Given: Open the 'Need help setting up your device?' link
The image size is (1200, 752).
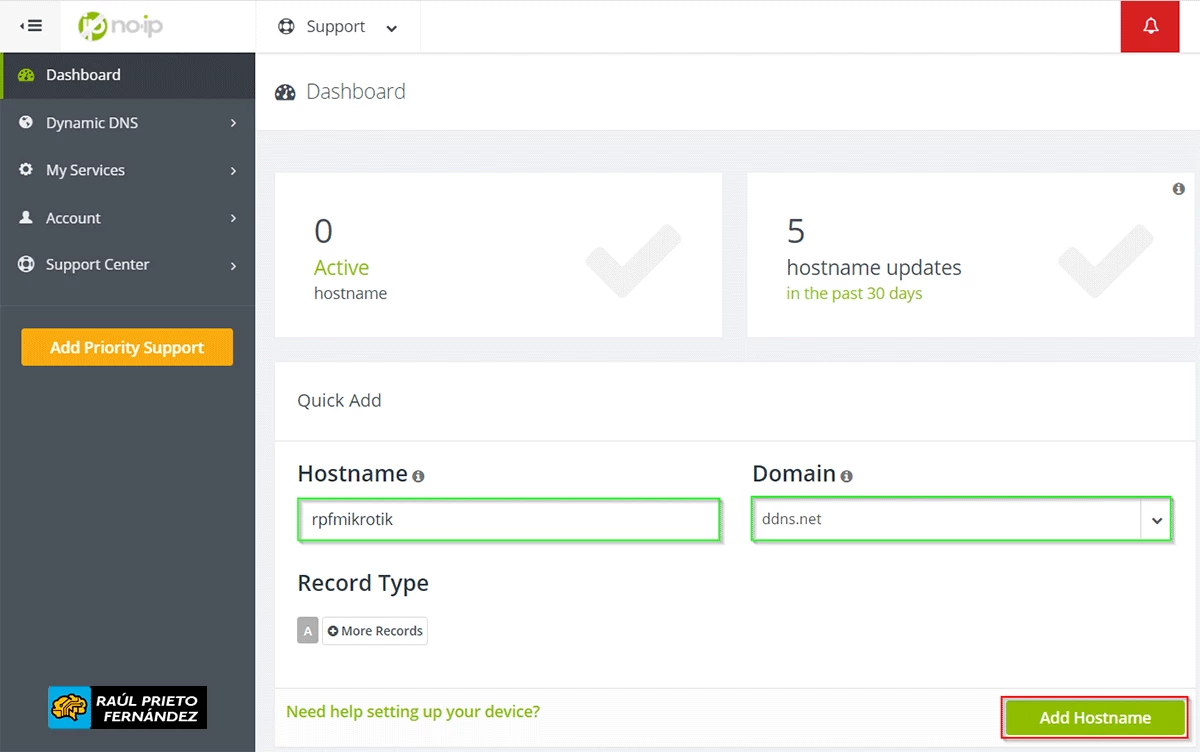Looking at the screenshot, I should pos(413,712).
